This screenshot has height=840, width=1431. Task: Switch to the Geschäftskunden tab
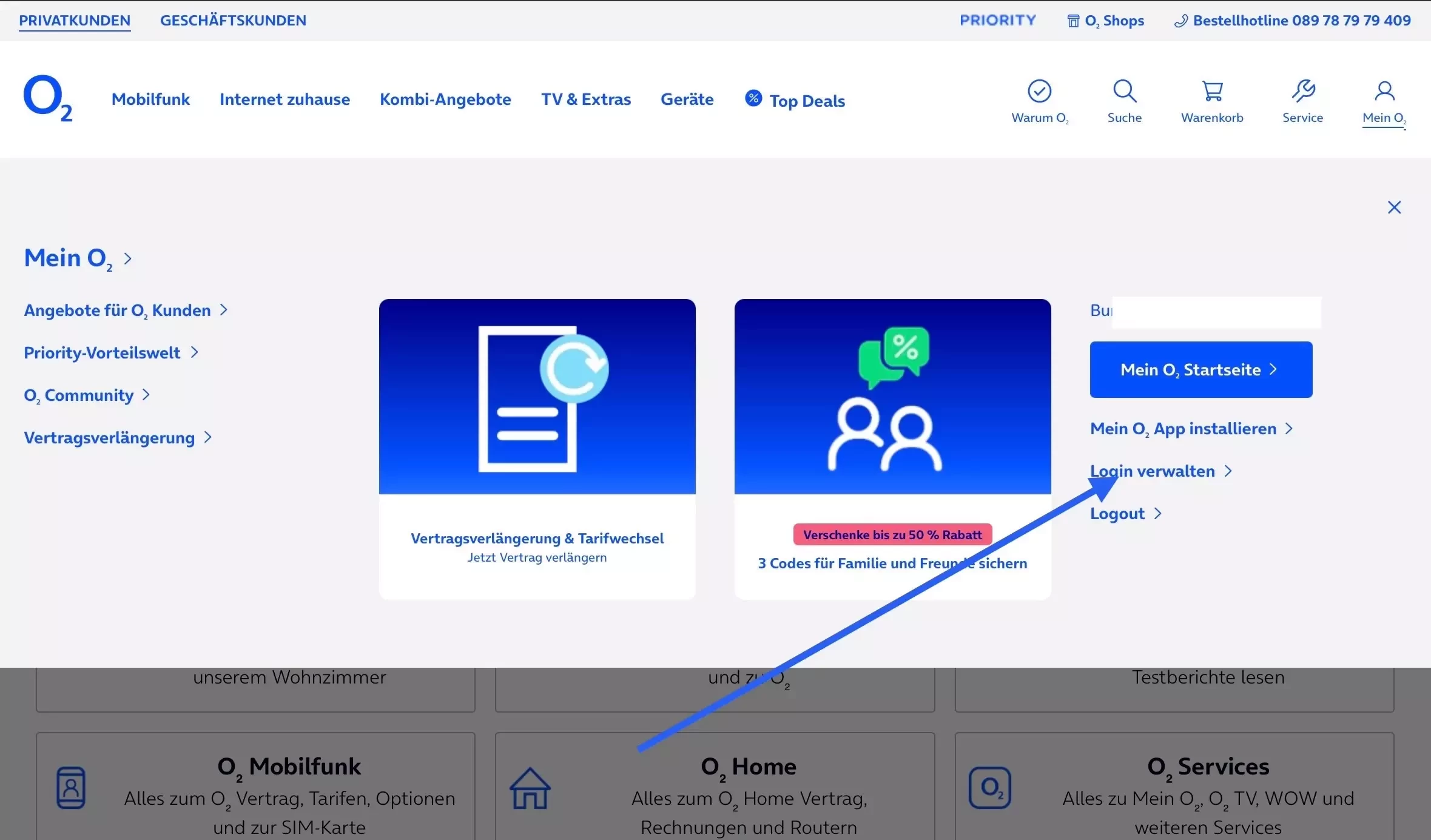point(233,21)
